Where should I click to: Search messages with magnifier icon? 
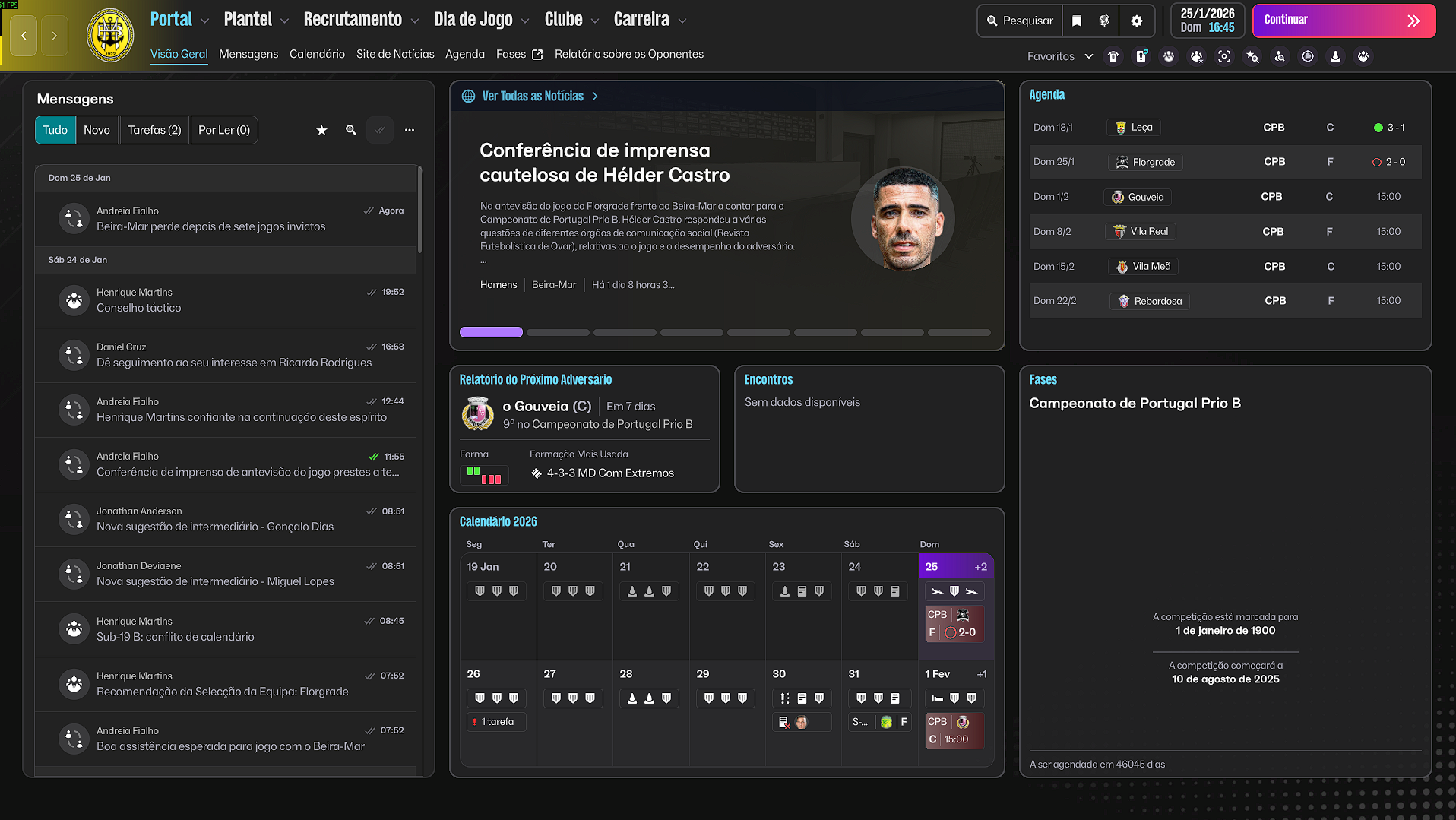(x=350, y=130)
